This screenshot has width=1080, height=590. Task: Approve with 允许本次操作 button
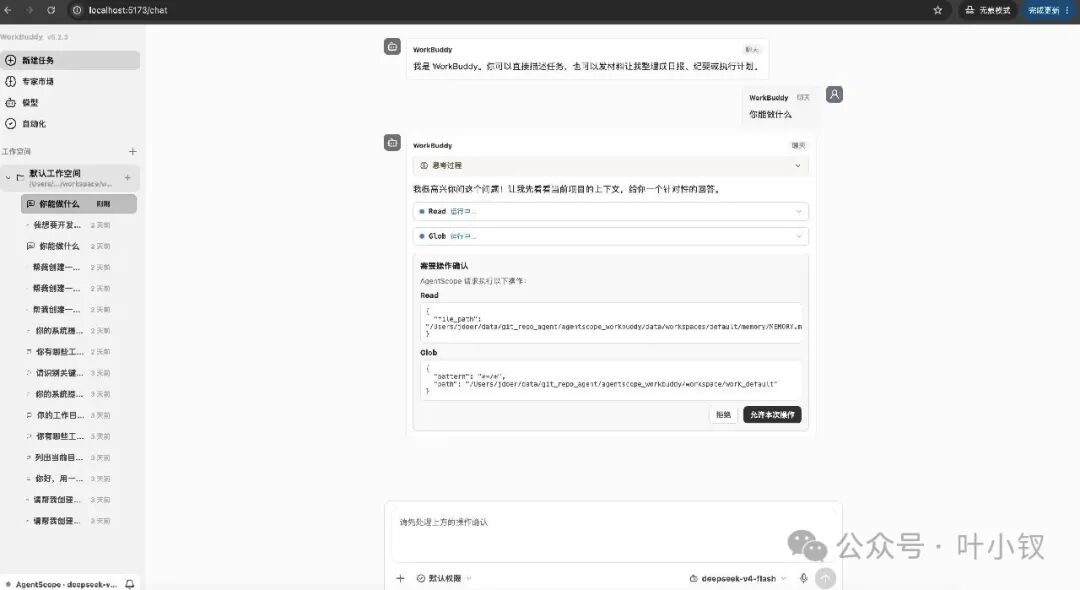click(x=772, y=414)
